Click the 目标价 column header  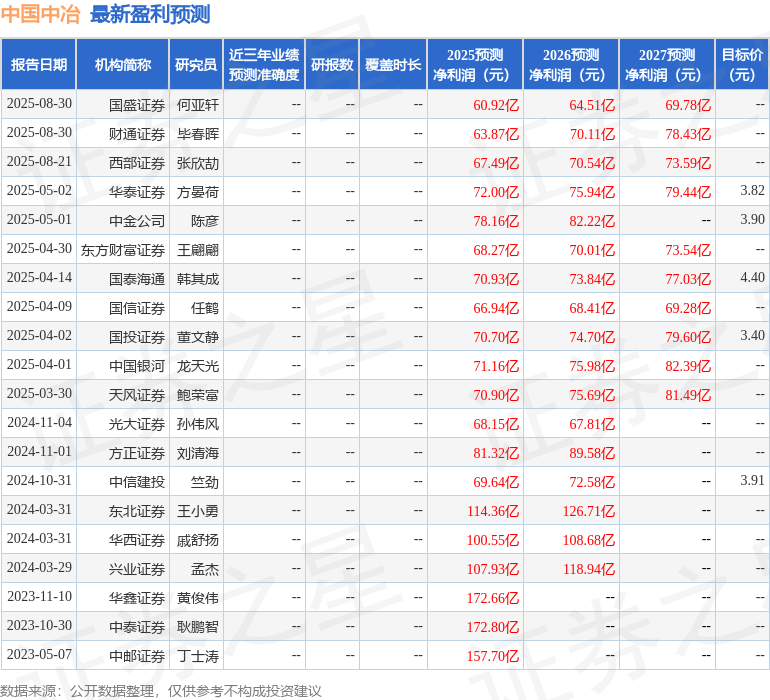(742, 65)
